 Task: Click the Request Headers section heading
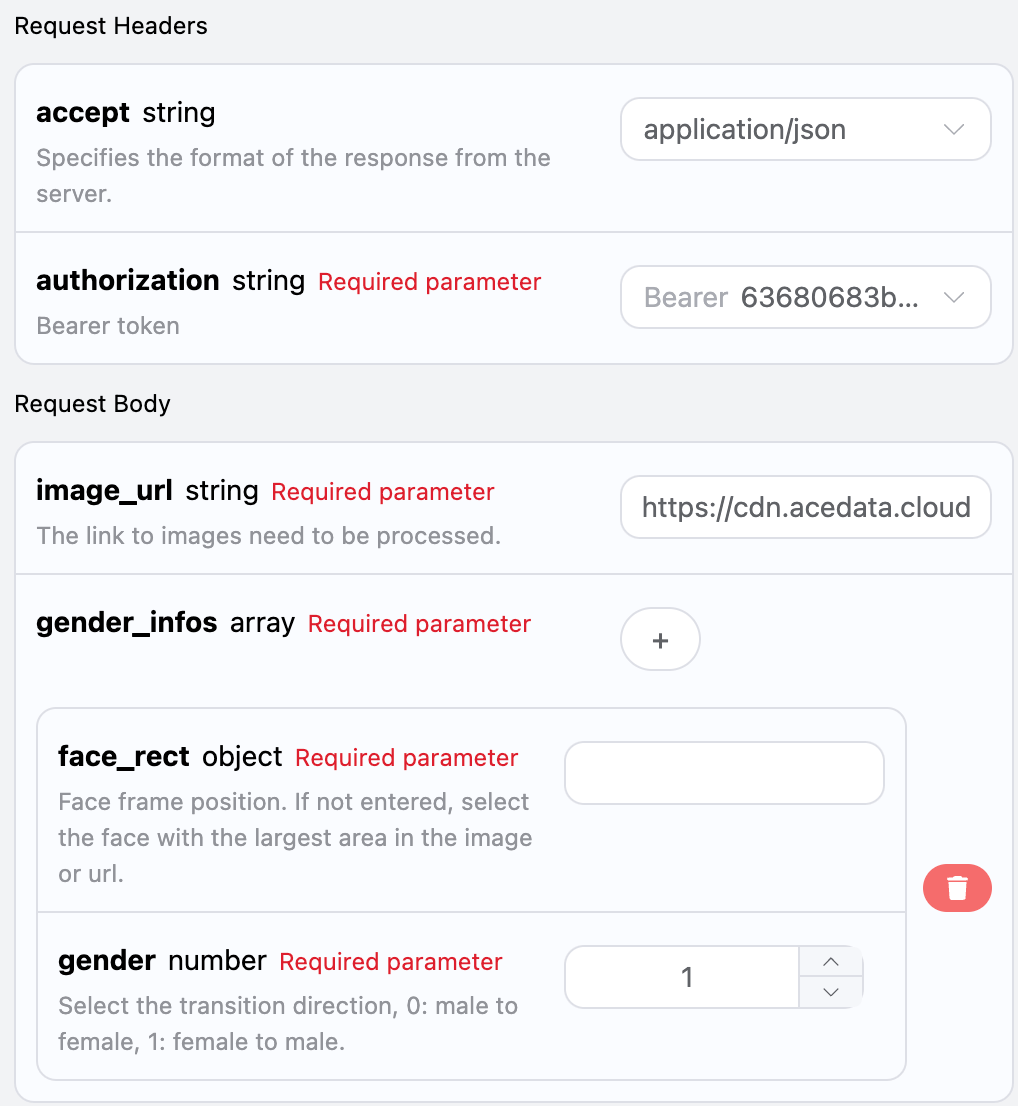111,27
